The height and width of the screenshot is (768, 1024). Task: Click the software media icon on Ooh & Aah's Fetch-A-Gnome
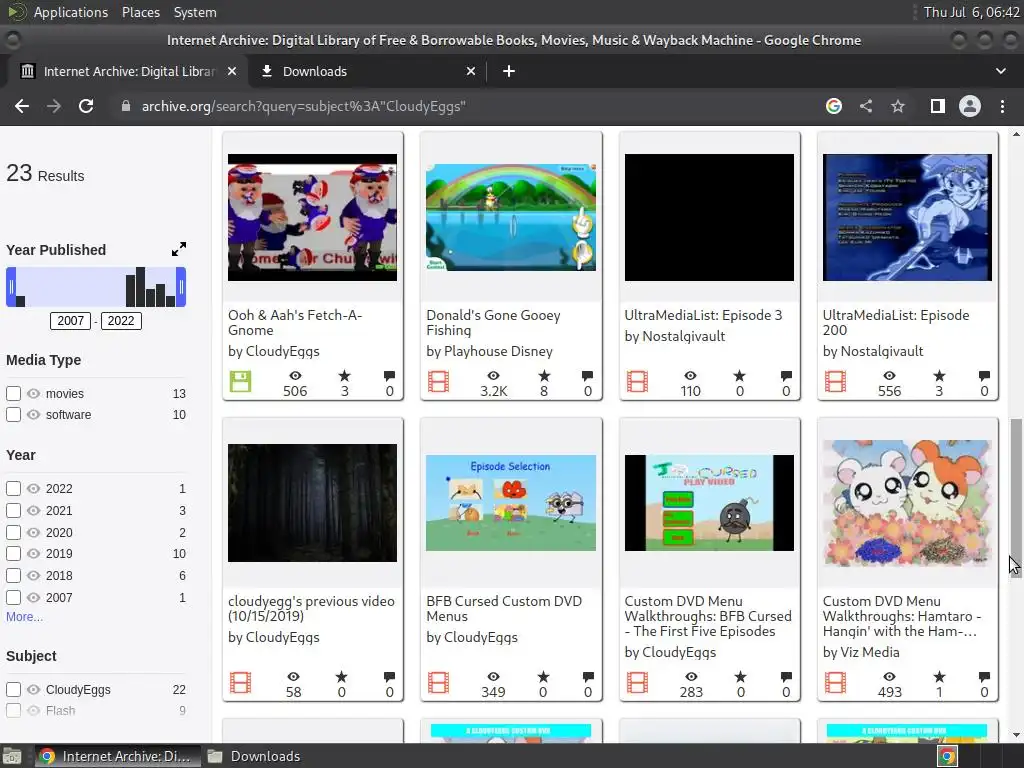(x=240, y=381)
